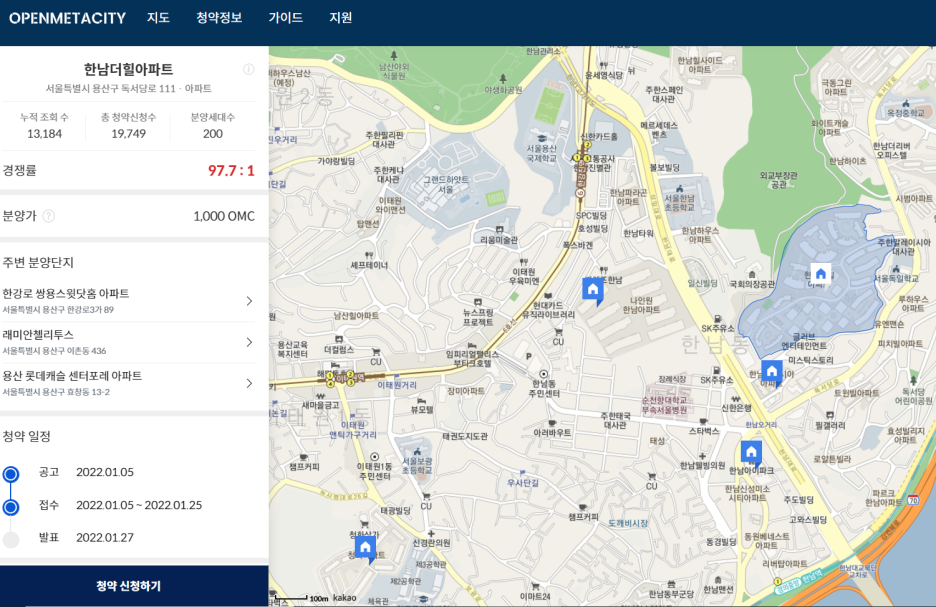Click 서울보광 초등학교 map icon
Image resolution: width=936 pixels, height=607 pixels.
[x=417, y=452]
